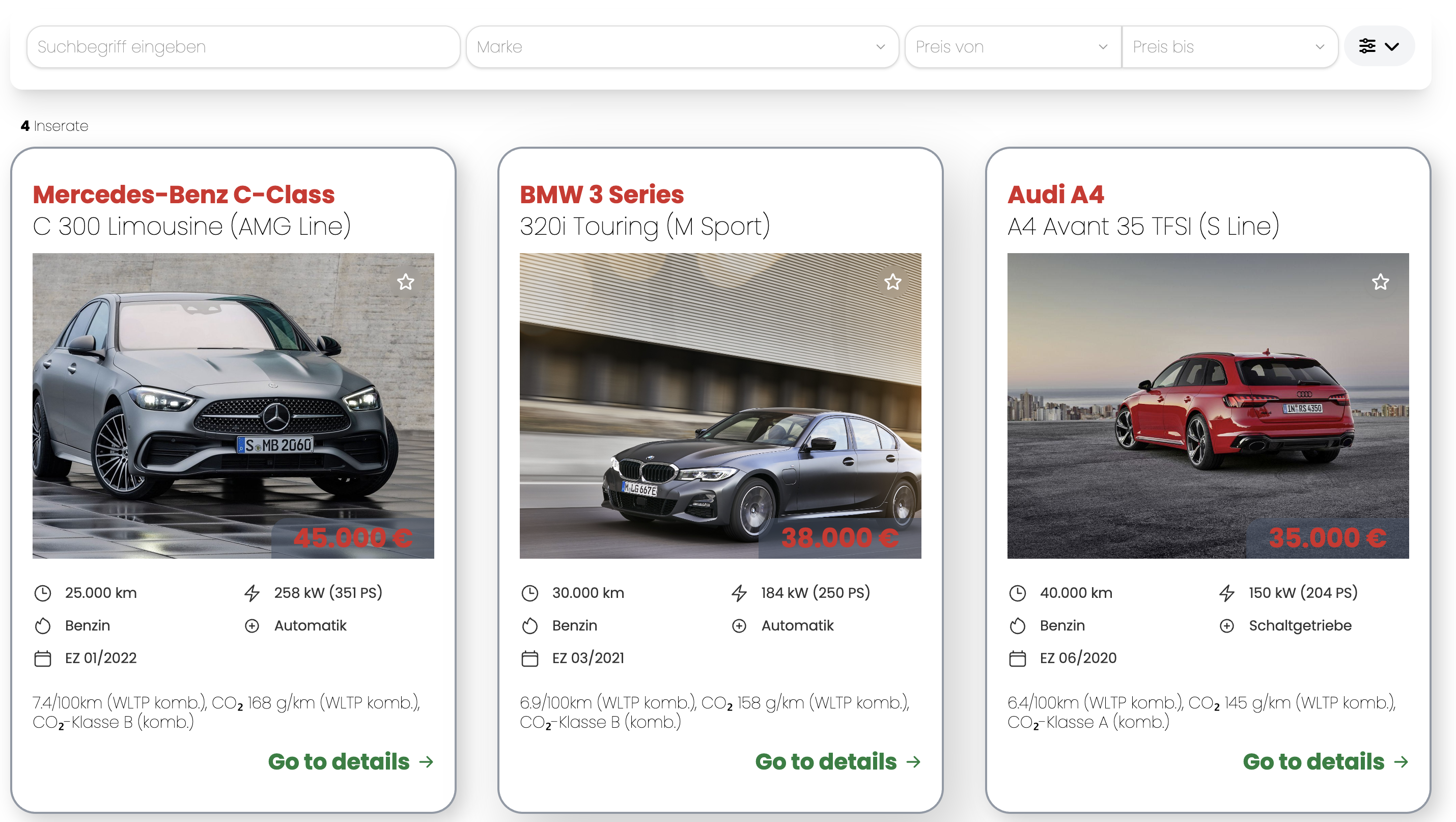Open the BMW 3 Series car photo

click(x=720, y=405)
